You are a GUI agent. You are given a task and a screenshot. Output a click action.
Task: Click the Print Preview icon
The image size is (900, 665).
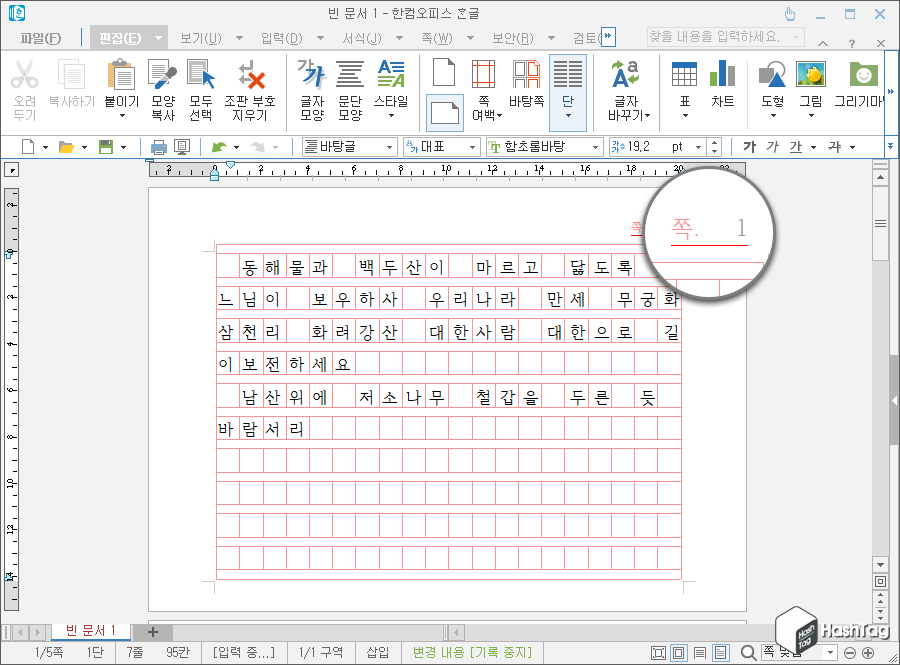(x=182, y=147)
